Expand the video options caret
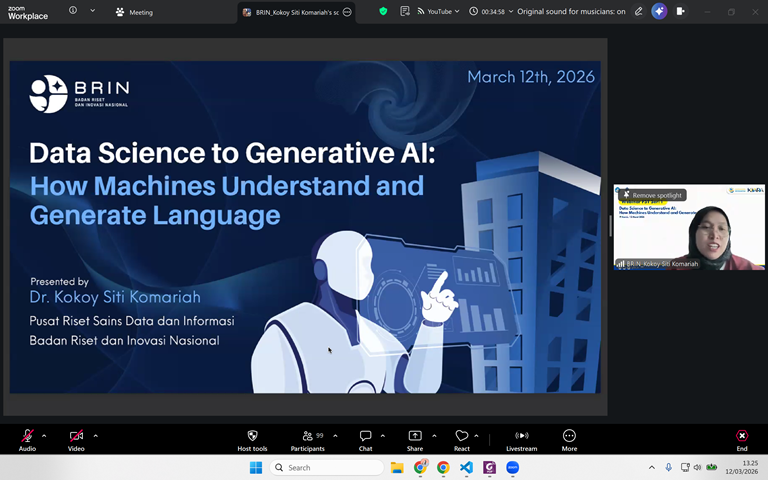The width and height of the screenshot is (768, 480). 96,435
